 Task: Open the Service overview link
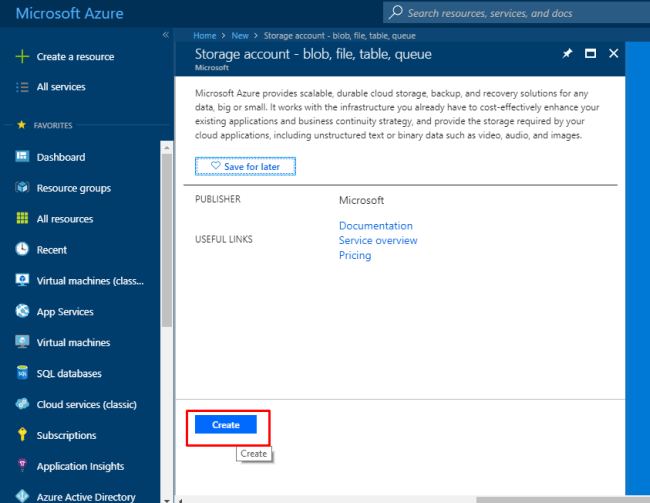coord(378,241)
